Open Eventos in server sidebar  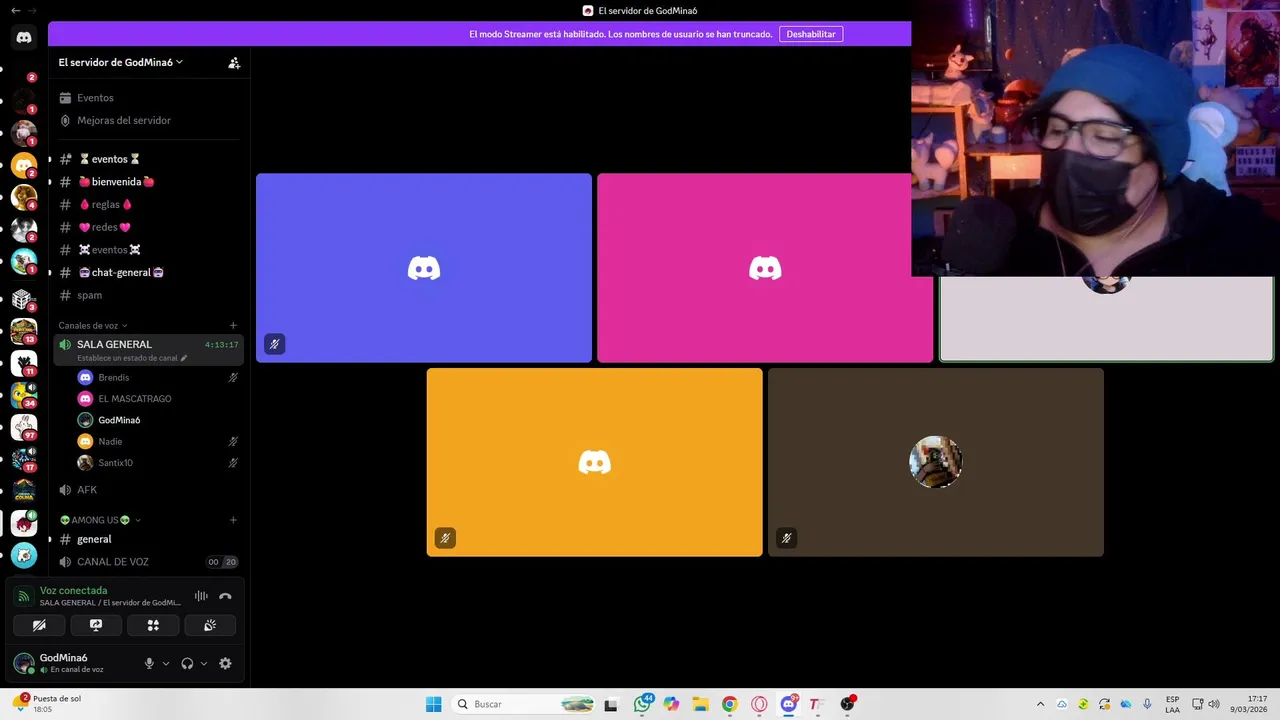click(x=95, y=98)
